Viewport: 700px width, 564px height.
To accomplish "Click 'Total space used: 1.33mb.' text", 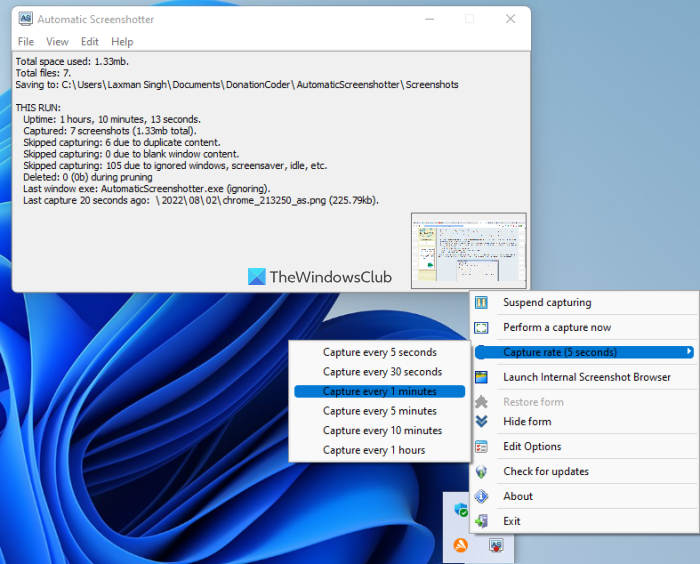I will click(x=72, y=62).
